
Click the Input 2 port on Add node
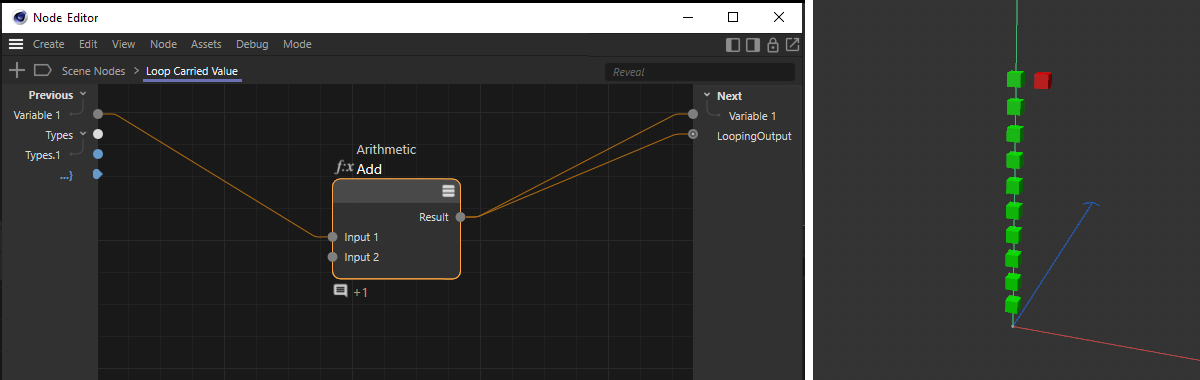point(332,257)
